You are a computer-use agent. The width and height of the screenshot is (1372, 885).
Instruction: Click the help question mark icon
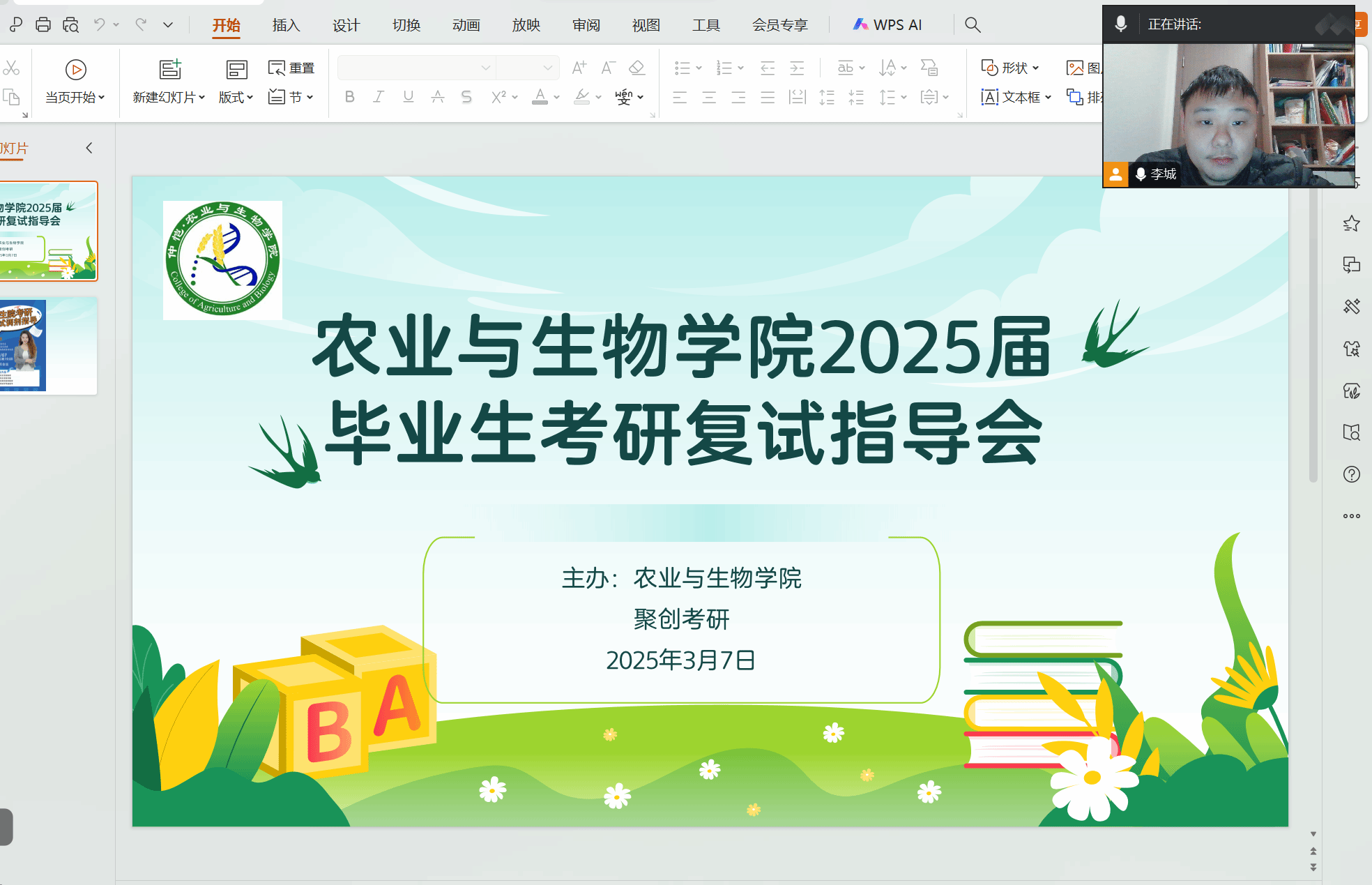(x=1351, y=474)
